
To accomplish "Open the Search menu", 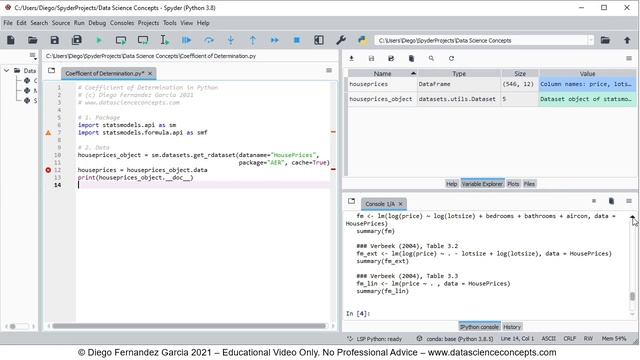I will [39, 23].
